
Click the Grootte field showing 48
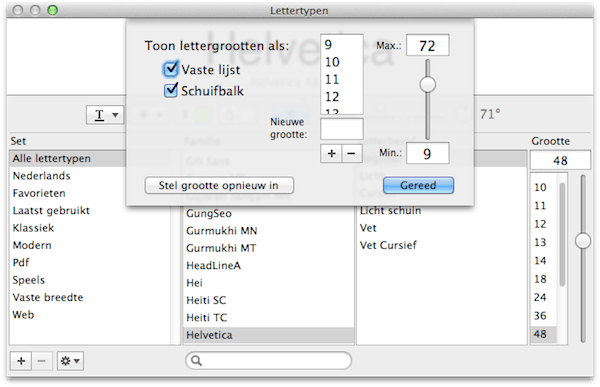(560, 160)
